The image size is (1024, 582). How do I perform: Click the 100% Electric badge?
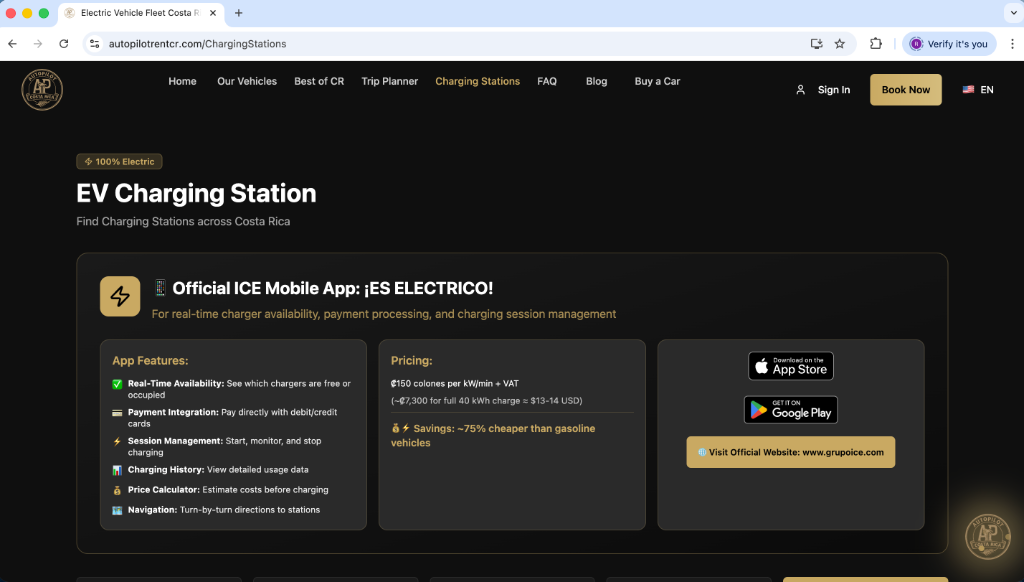point(120,161)
